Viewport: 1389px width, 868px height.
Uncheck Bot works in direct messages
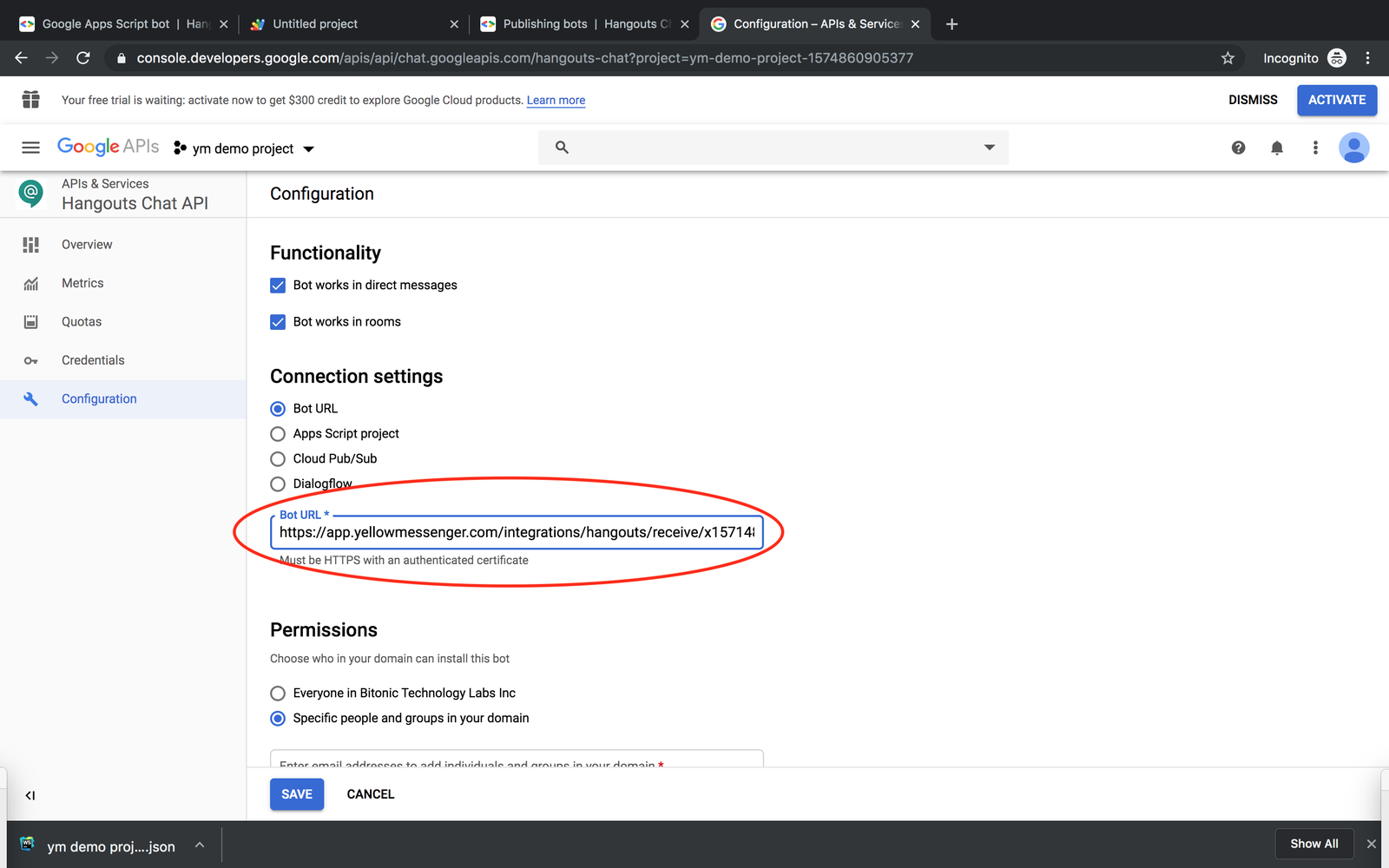pos(278,286)
